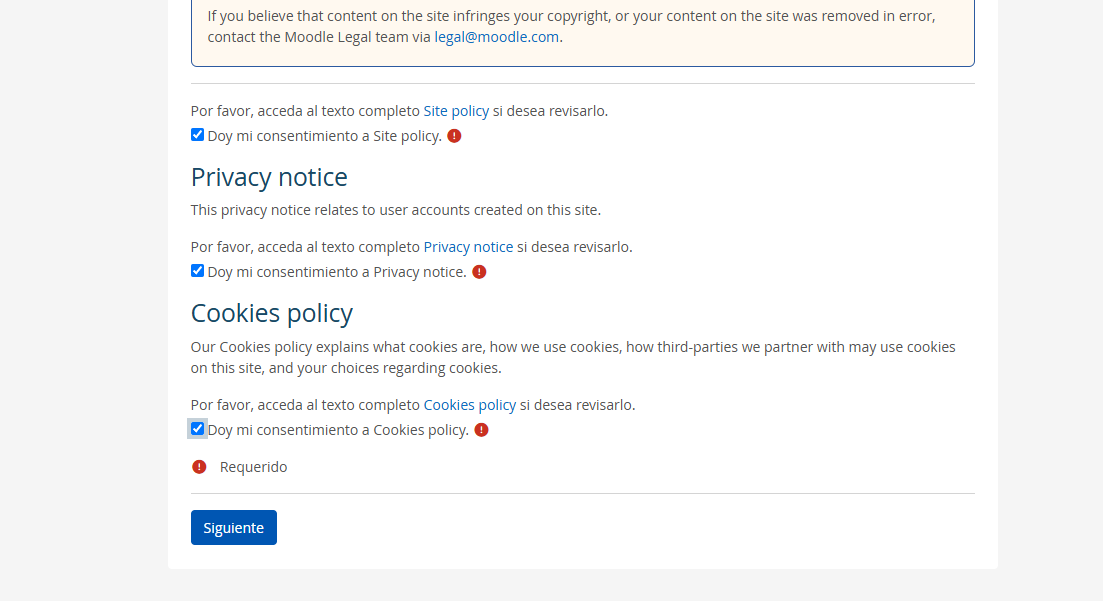This screenshot has width=1103, height=601.
Task: Open the Site policy full text link
Action: (456, 111)
